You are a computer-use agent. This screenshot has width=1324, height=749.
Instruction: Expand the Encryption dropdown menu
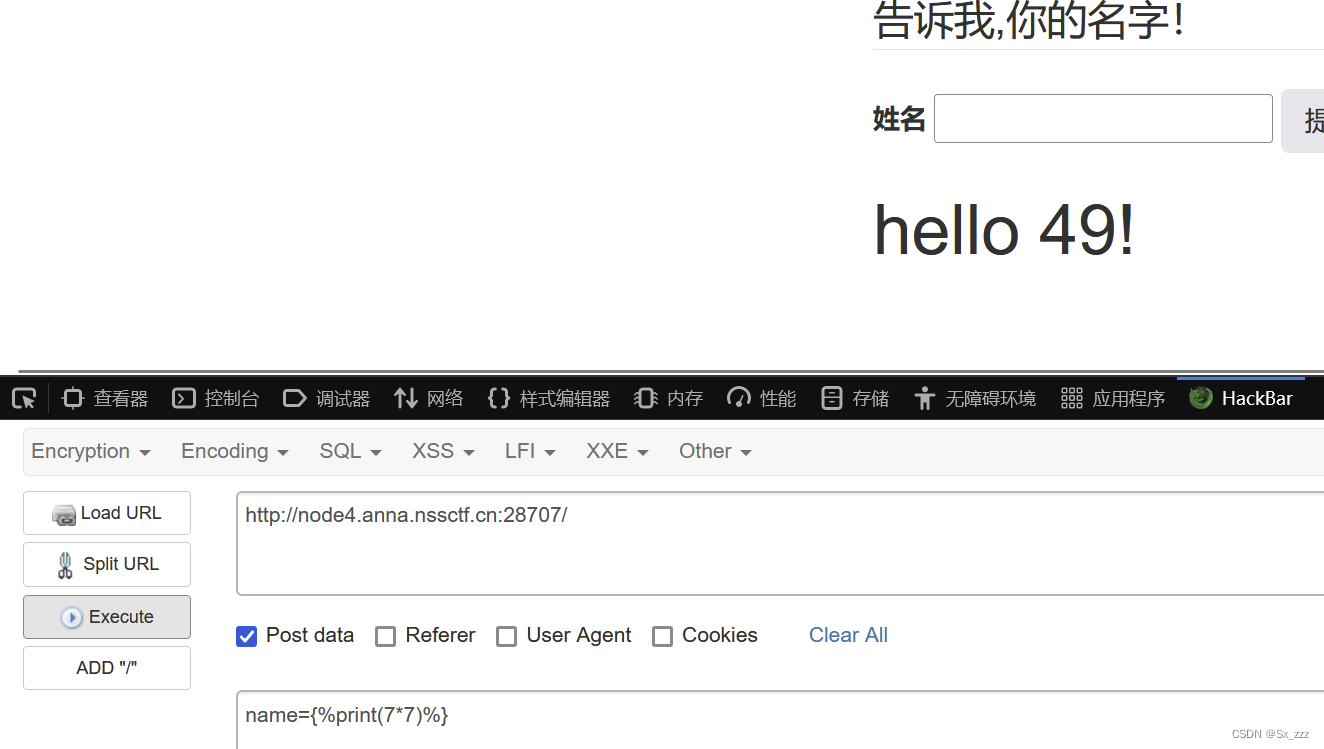(91, 451)
